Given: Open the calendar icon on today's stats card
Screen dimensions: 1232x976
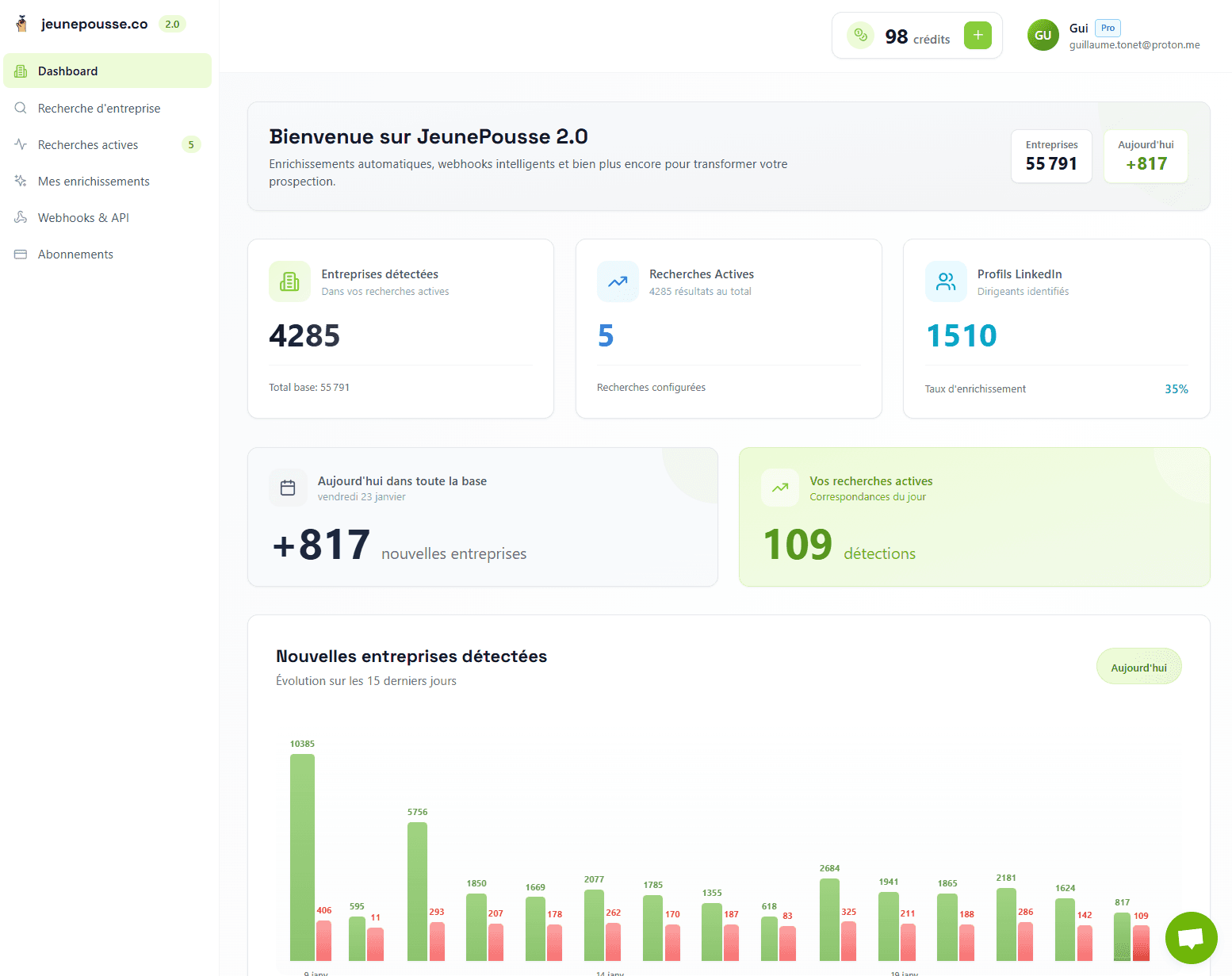Looking at the screenshot, I should tap(289, 487).
